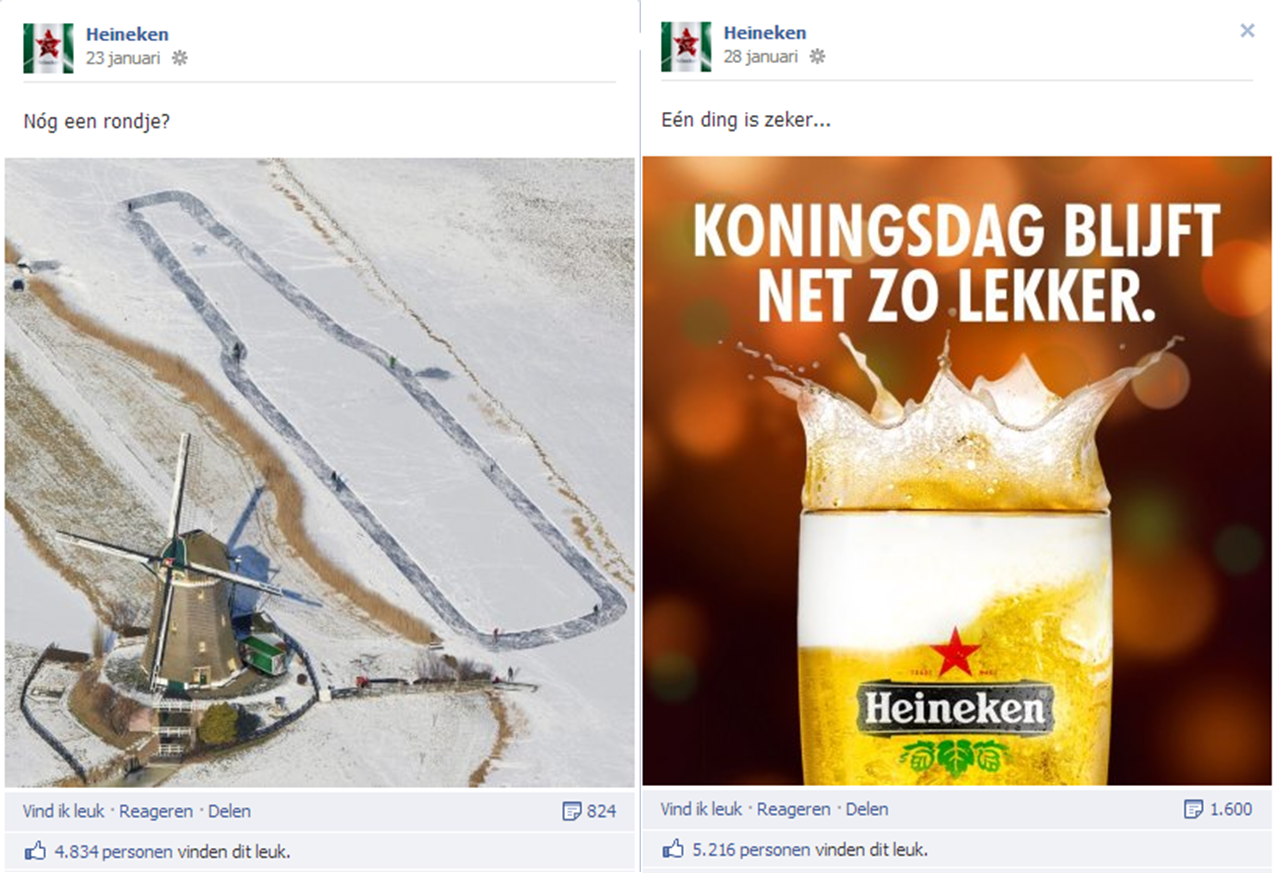This screenshot has height=873, width=1275.
Task: Click the gear icon beside 28 januari
Action: click(817, 57)
